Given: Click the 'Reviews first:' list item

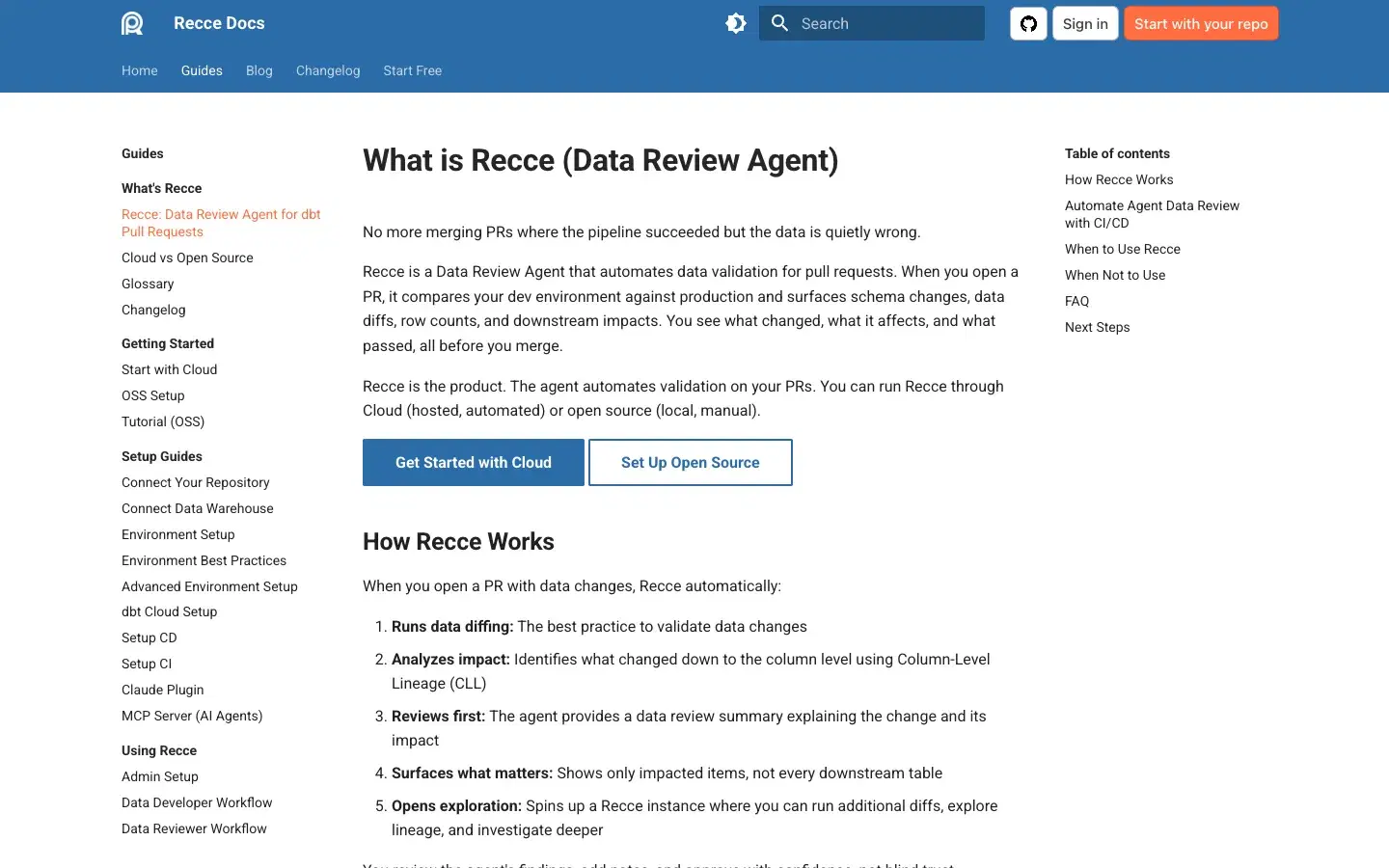Looking at the screenshot, I should click(689, 728).
